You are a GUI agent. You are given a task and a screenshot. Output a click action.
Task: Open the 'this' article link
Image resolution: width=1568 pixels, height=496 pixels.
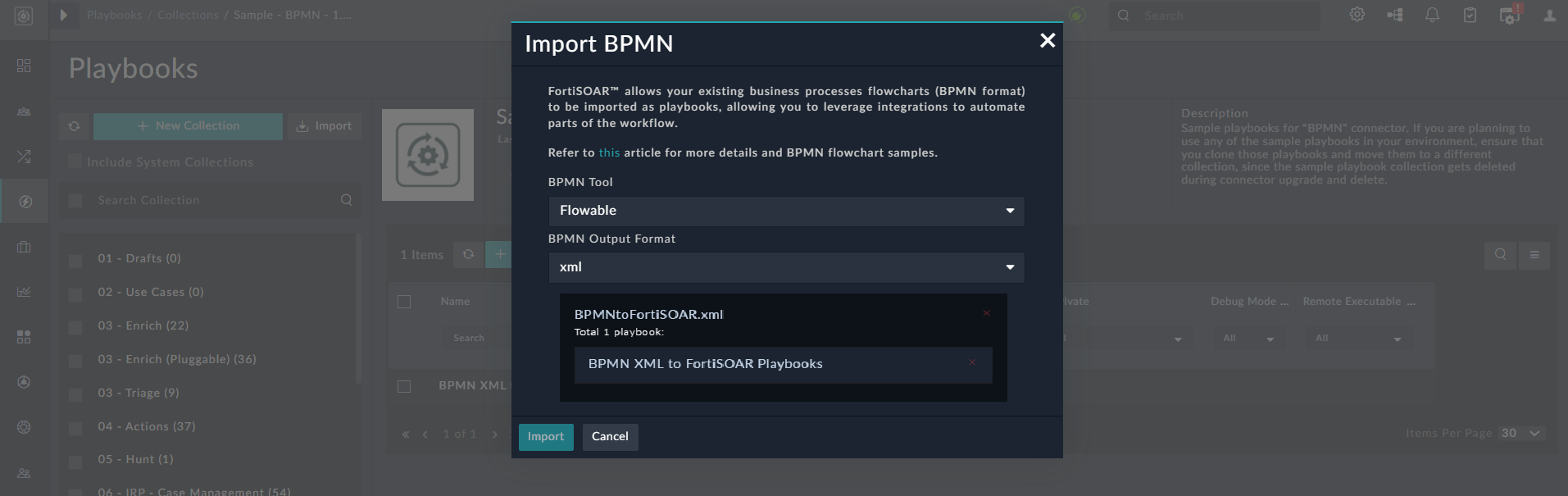(609, 152)
